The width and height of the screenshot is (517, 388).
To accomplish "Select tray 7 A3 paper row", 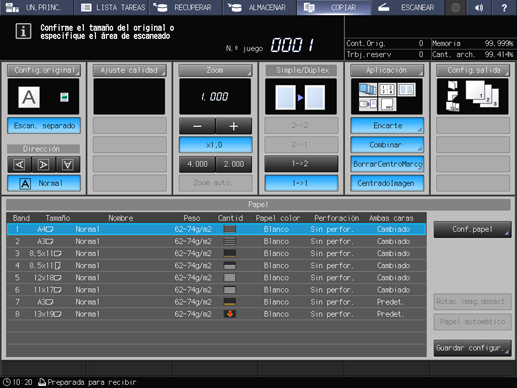I will pos(216,302).
